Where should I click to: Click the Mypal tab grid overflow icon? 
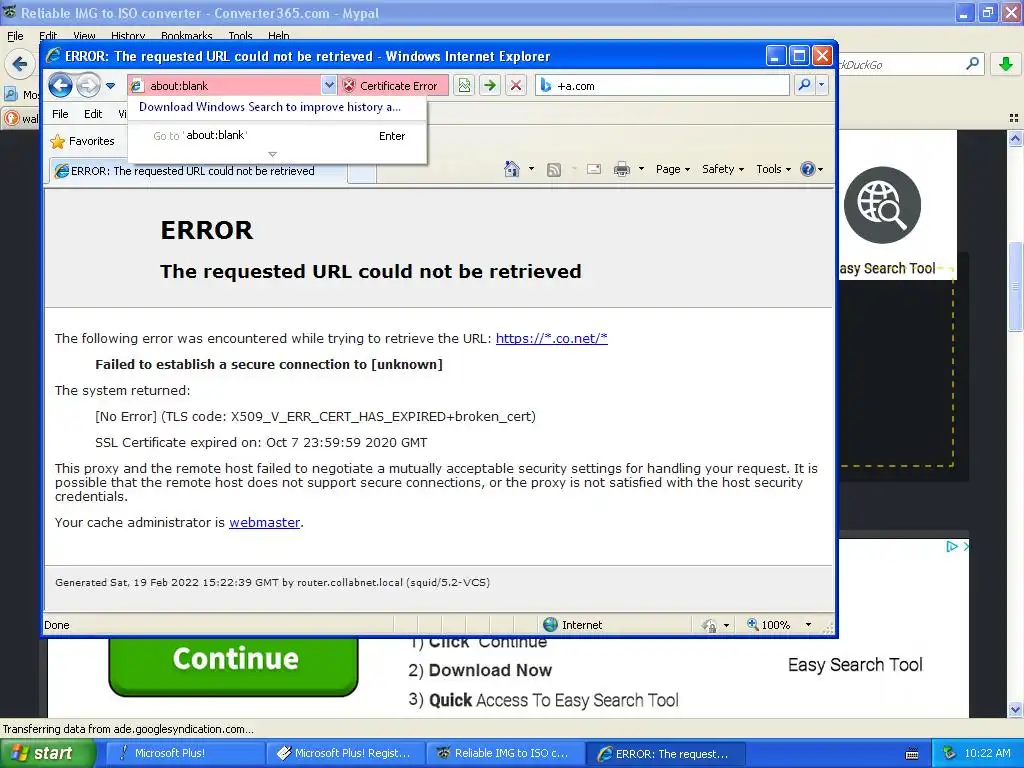point(1014,118)
